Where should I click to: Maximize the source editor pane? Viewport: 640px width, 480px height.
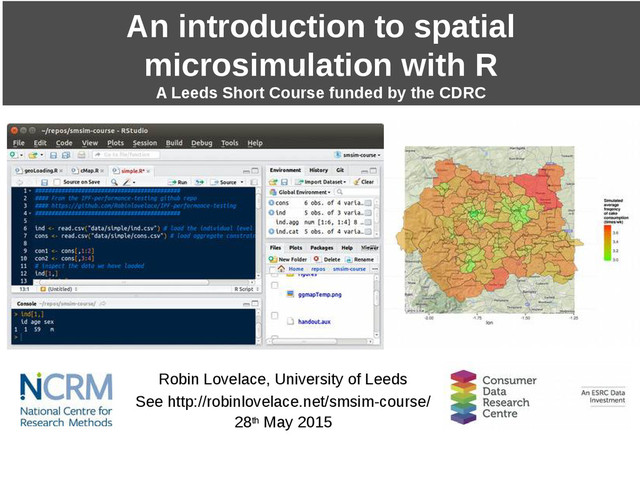tap(255, 171)
